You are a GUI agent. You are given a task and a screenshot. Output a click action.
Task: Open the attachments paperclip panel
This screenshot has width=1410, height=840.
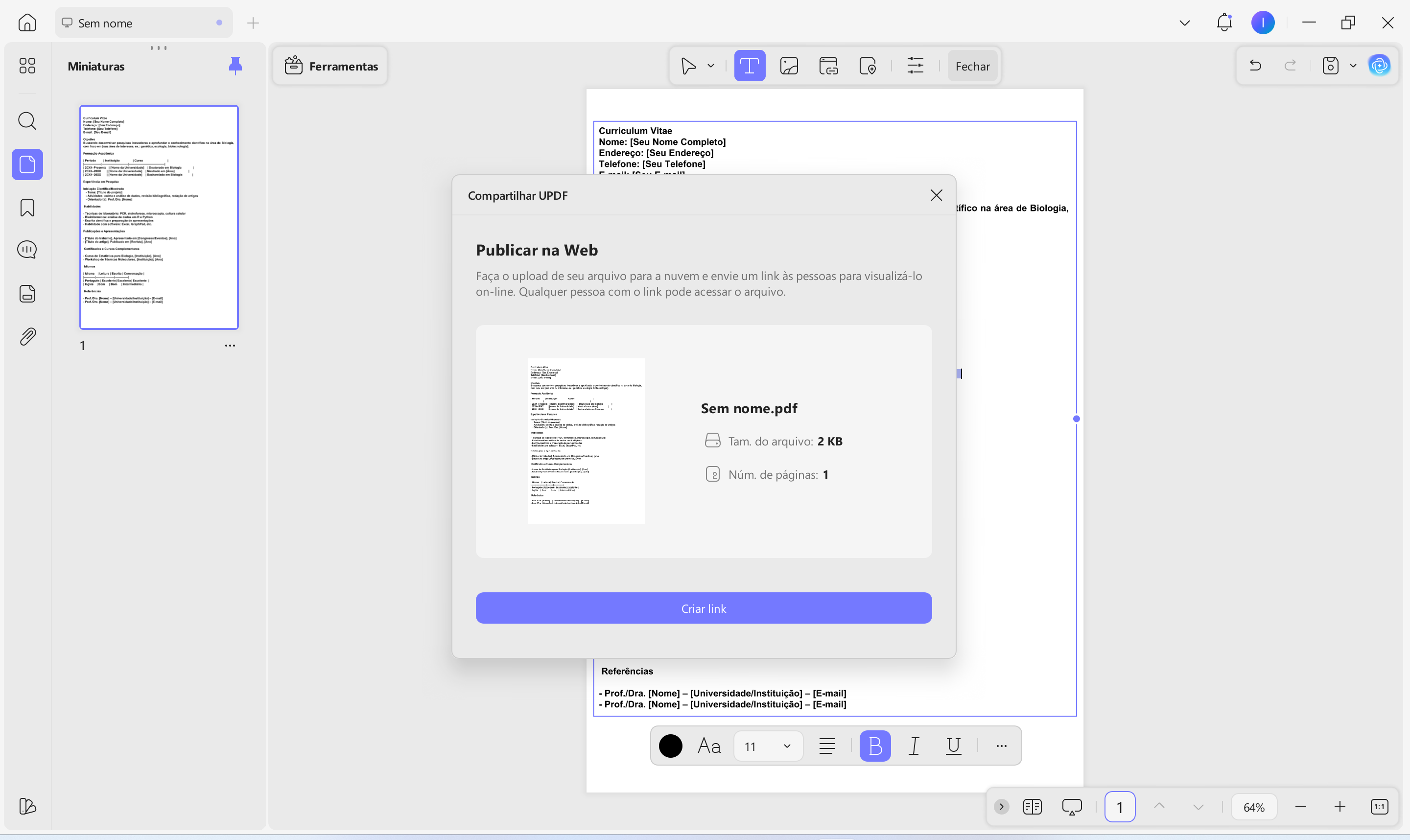pos(27,337)
